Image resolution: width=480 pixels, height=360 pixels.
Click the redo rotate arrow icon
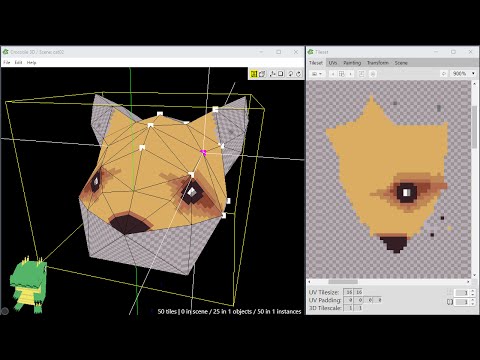[x=299, y=74]
